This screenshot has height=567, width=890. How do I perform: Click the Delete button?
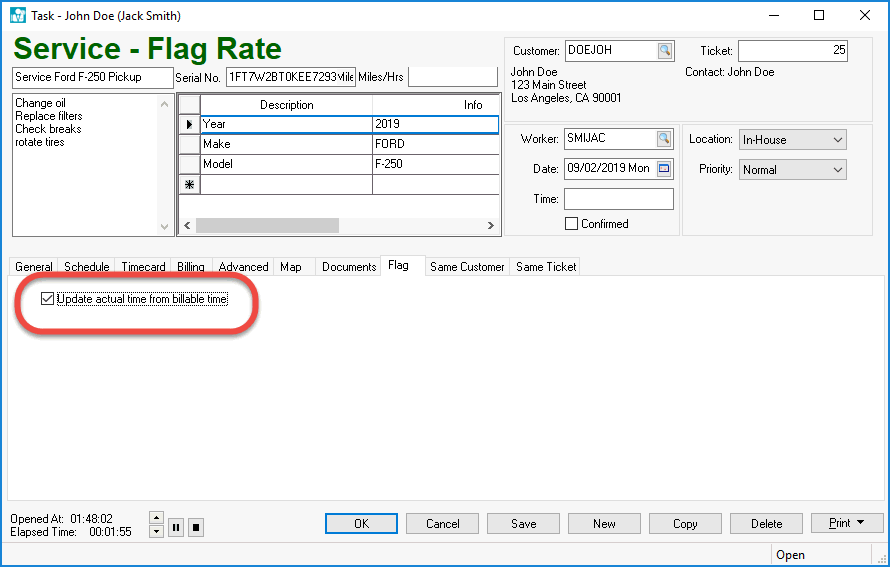click(766, 523)
